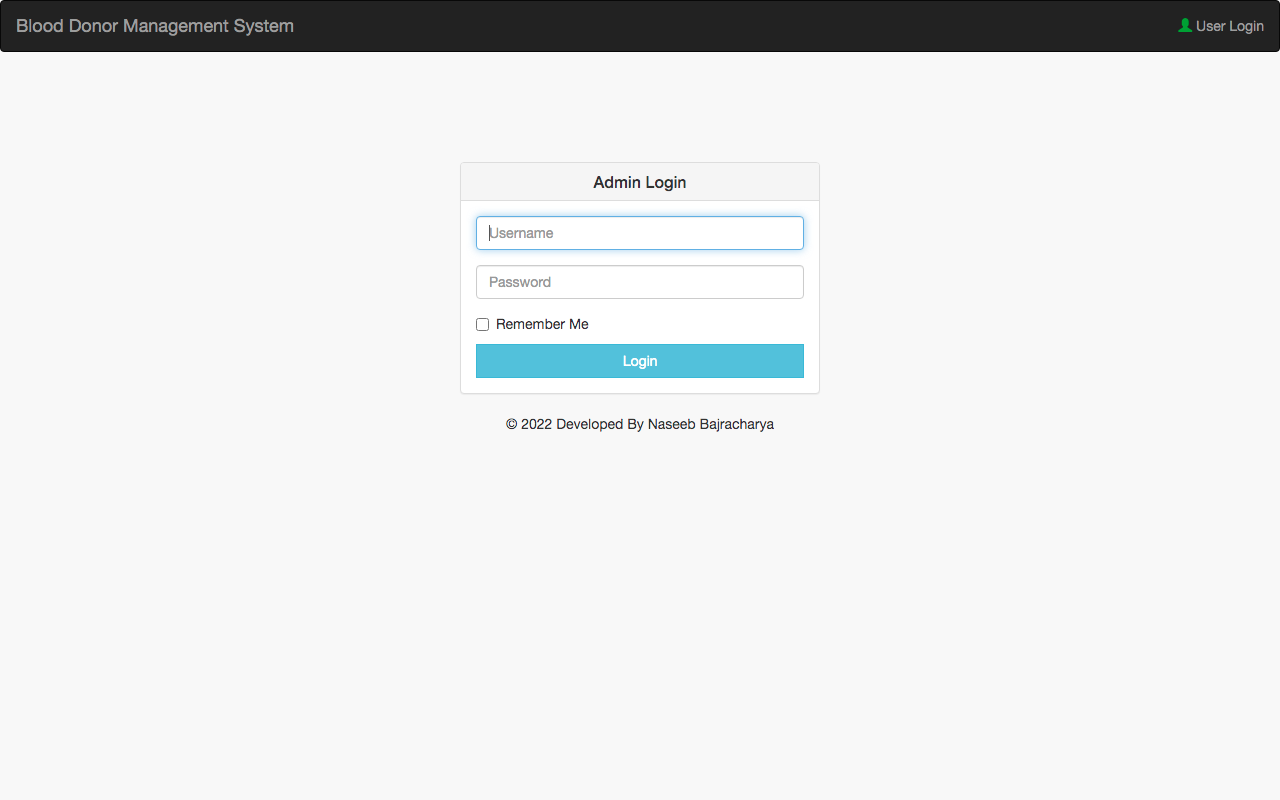
Task: Select the Password input field
Action: (640, 282)
